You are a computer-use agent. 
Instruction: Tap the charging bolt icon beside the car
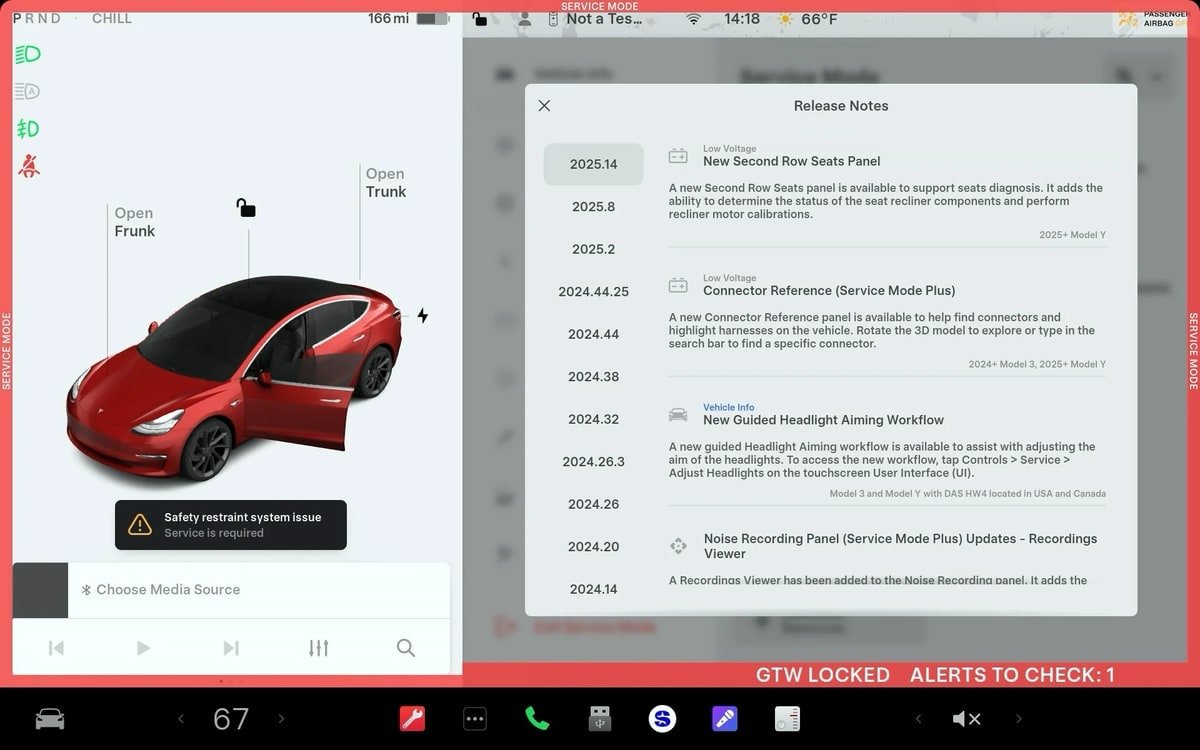[x=423, y=316]
